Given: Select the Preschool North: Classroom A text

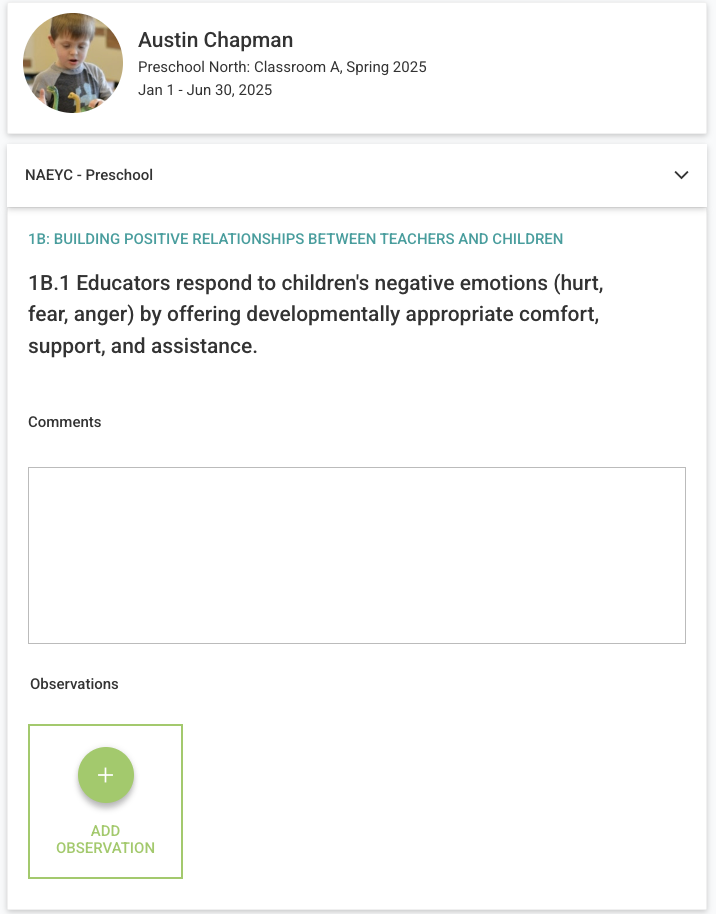Looking at the screenshot, I should [x=282, y=67].
